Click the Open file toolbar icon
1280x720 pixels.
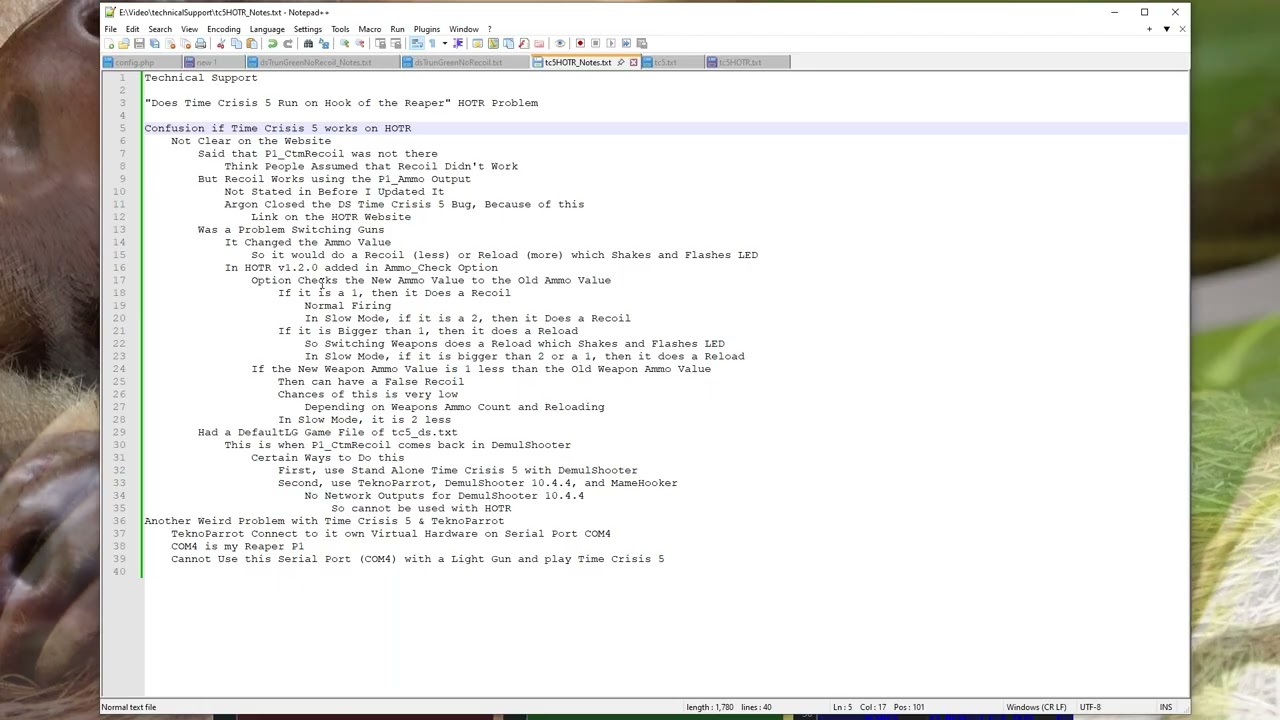pos(123,43)
